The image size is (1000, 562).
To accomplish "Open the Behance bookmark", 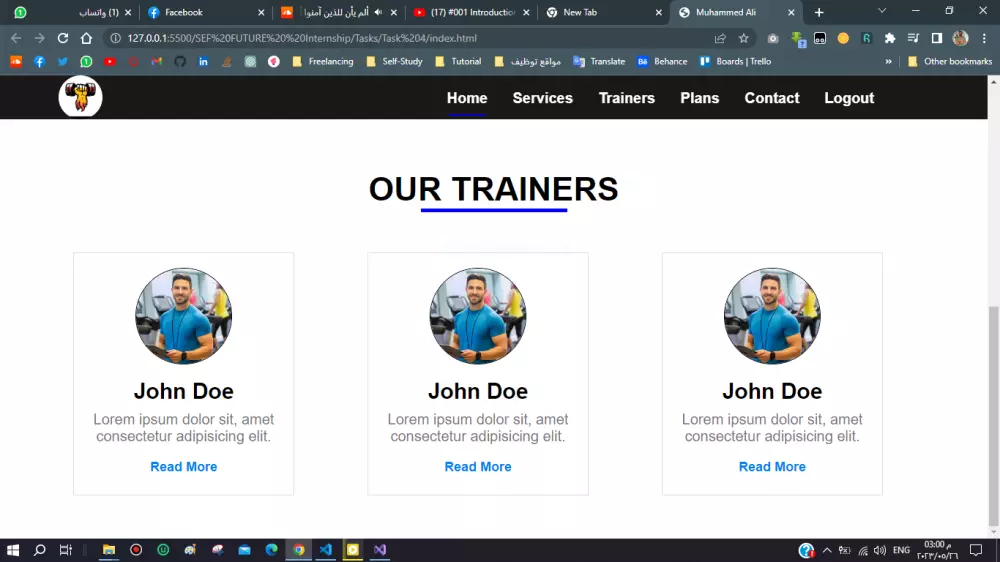I will pos(662,62).
